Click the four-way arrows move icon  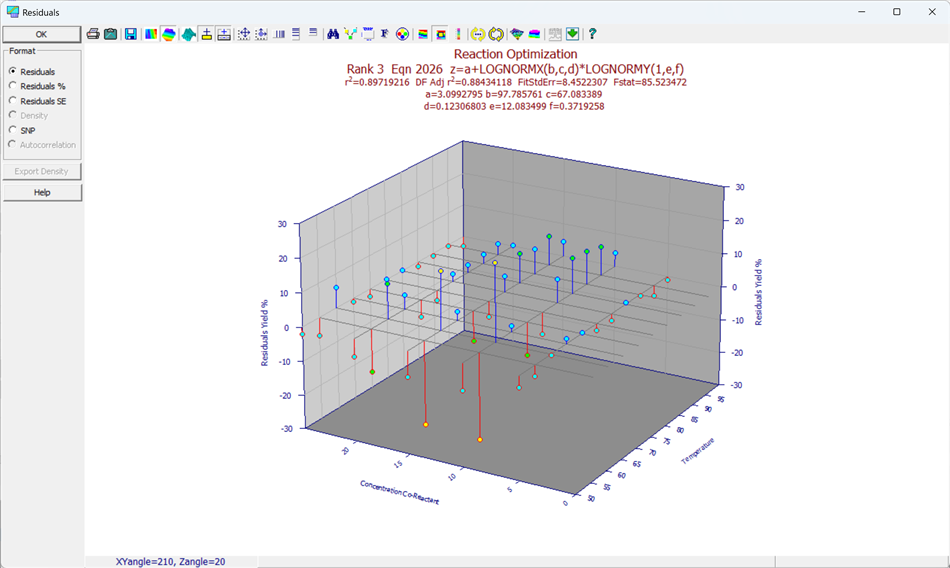point(244,34)
